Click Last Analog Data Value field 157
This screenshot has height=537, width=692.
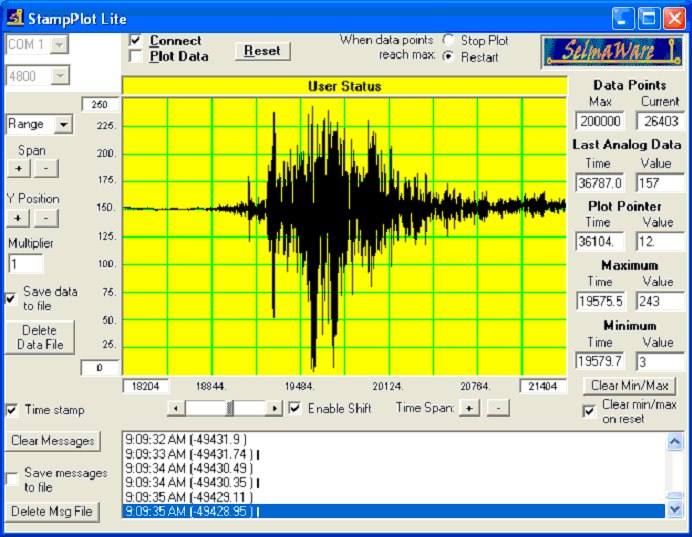[x=660, y=183]
